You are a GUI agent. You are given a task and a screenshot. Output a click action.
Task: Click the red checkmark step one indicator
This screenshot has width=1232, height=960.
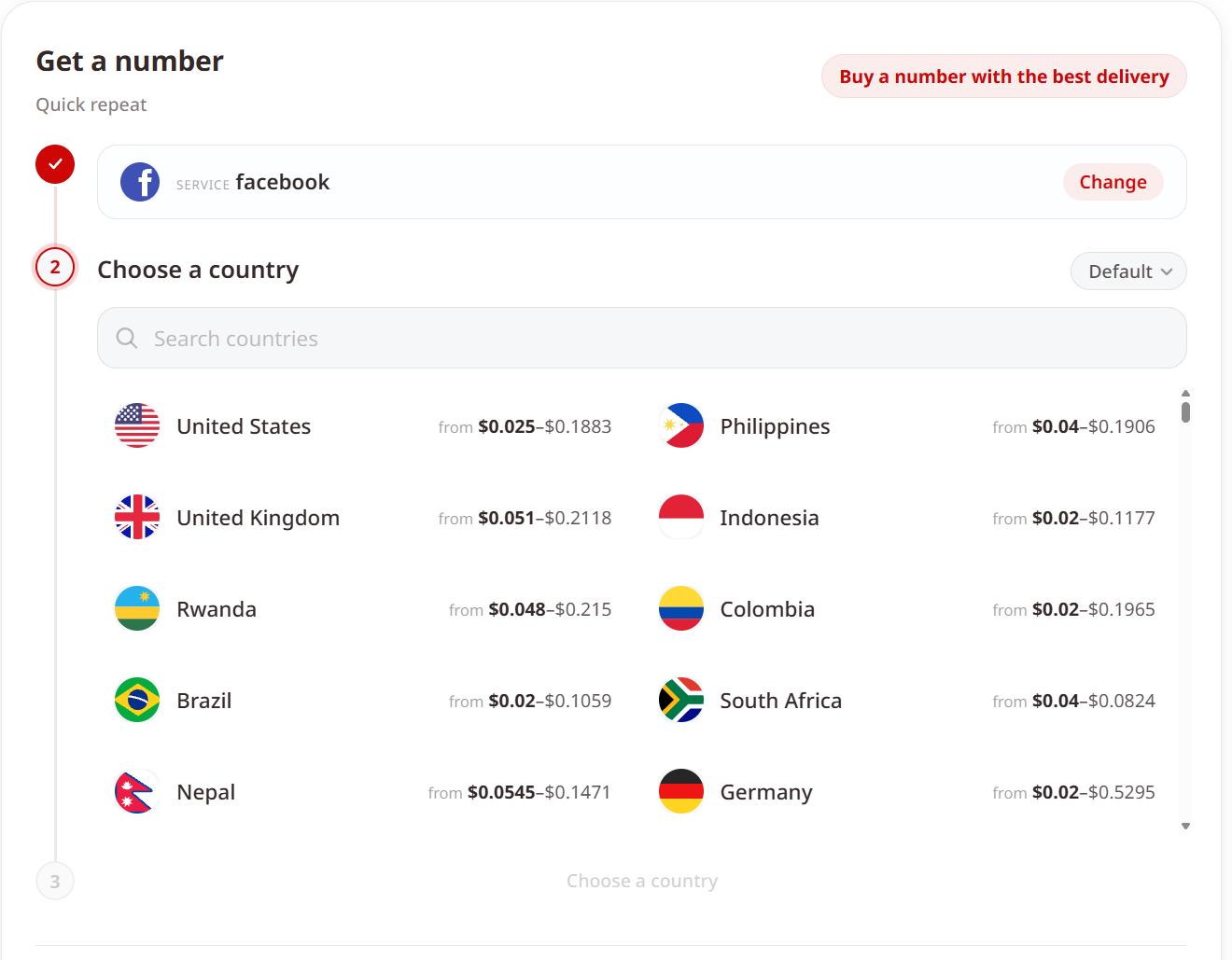55,164
